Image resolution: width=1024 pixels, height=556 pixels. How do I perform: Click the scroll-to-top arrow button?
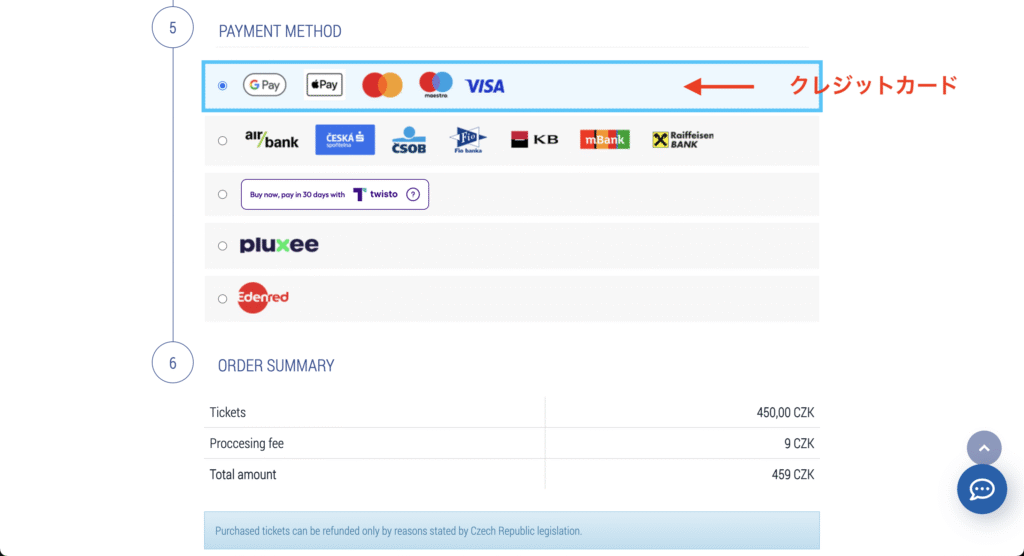click(x=983, y=448)
